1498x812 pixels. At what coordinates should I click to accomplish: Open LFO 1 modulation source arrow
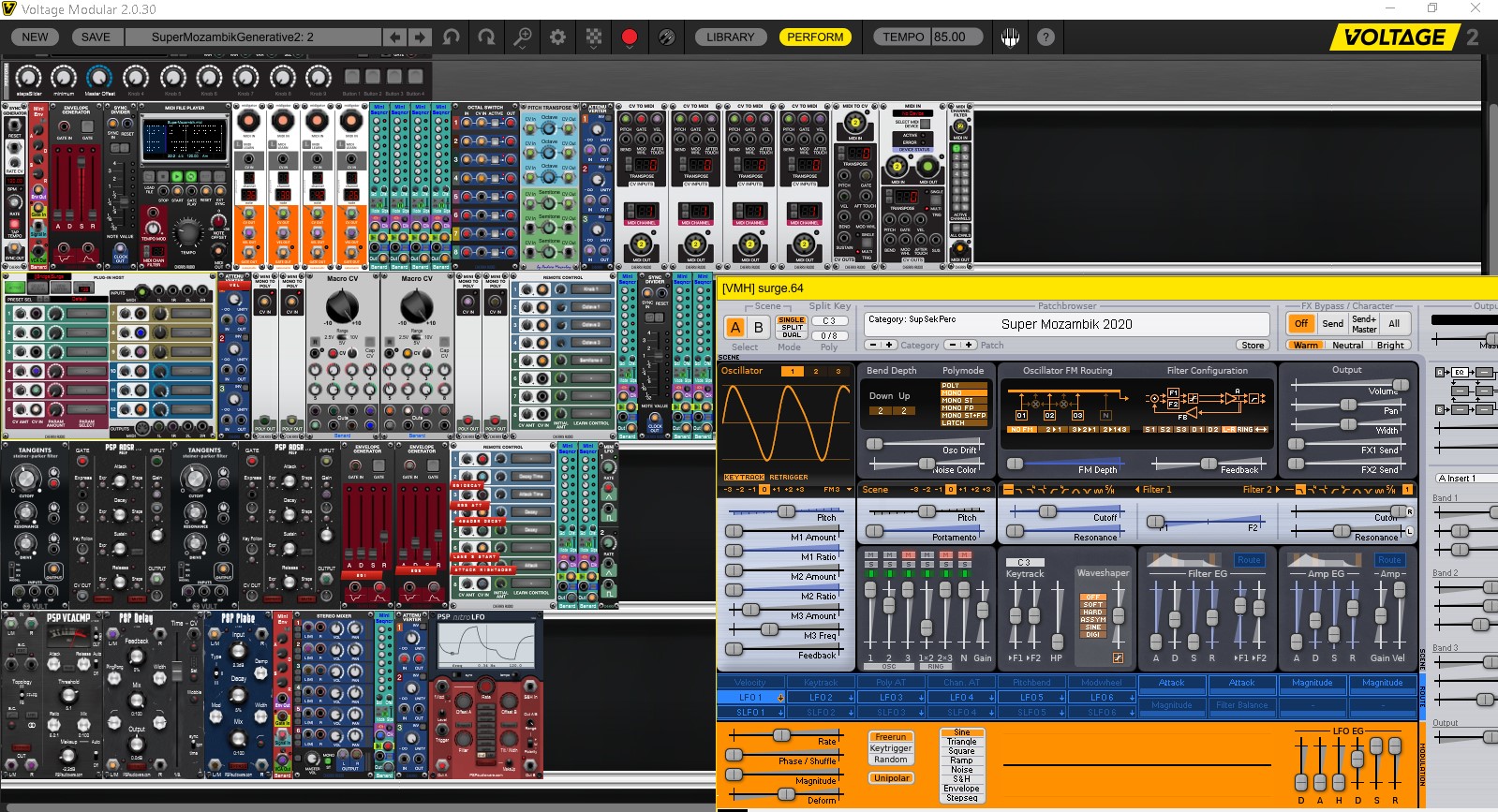point(780,698)
